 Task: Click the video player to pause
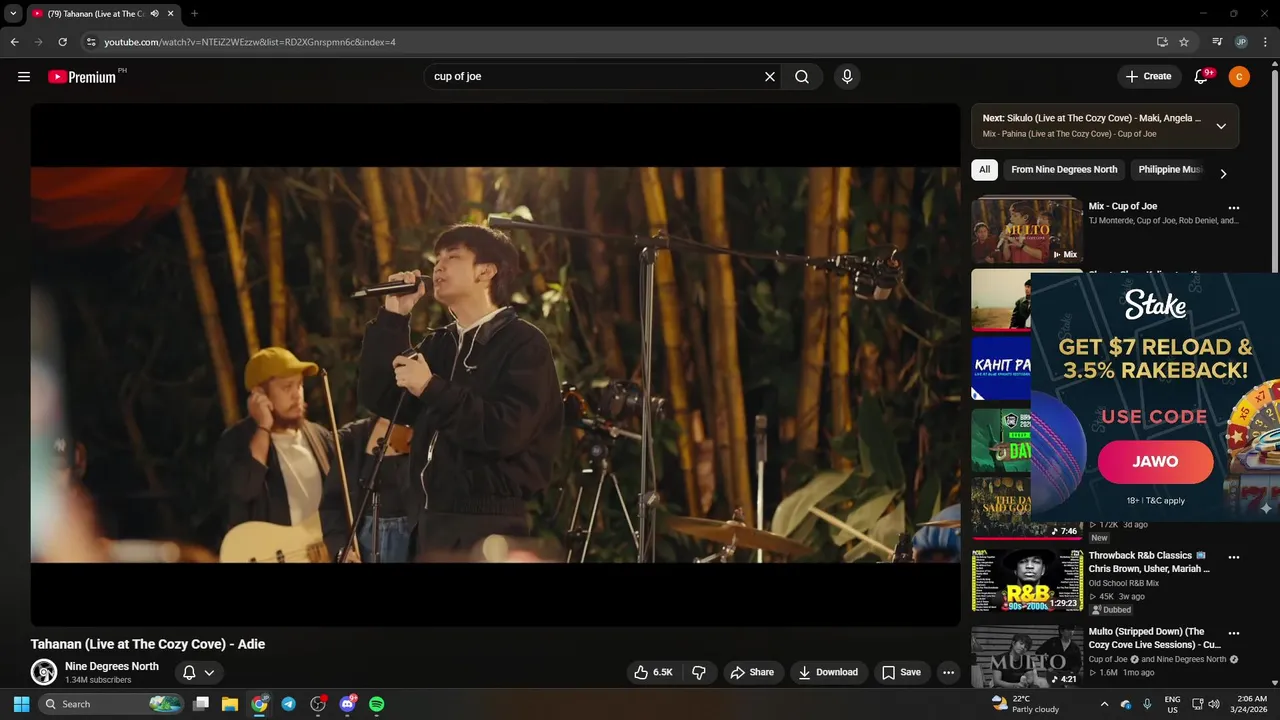495,365
